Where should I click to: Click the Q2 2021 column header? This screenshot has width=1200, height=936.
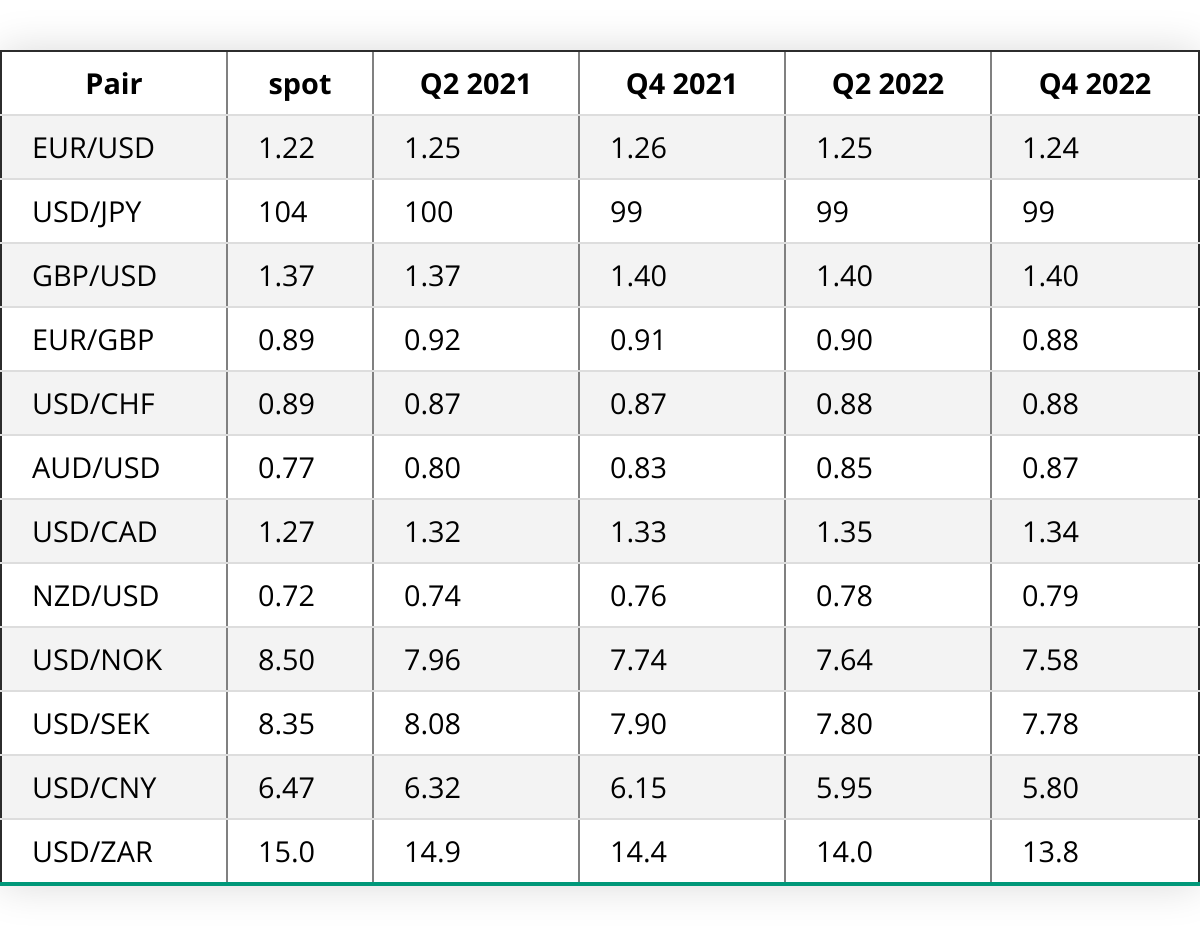coord(476,83)
